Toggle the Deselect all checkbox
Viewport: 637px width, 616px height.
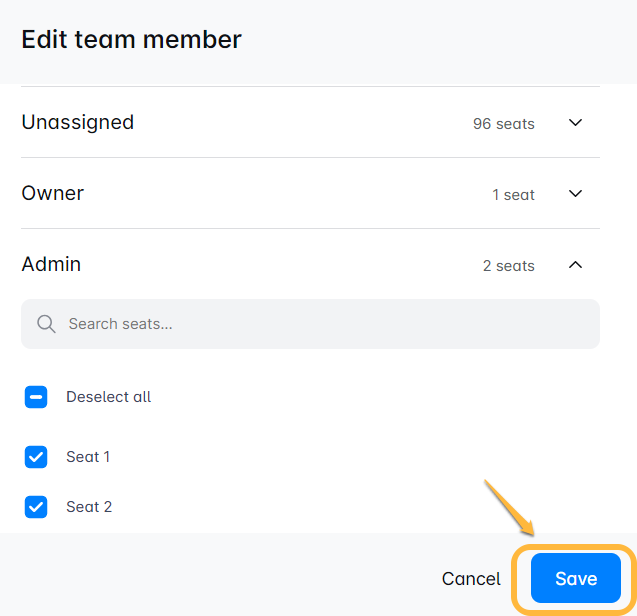tap(36, 397)
